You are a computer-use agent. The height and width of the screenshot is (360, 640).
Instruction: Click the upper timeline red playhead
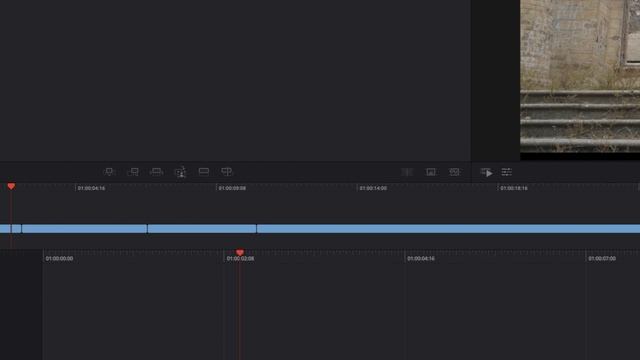11,187
